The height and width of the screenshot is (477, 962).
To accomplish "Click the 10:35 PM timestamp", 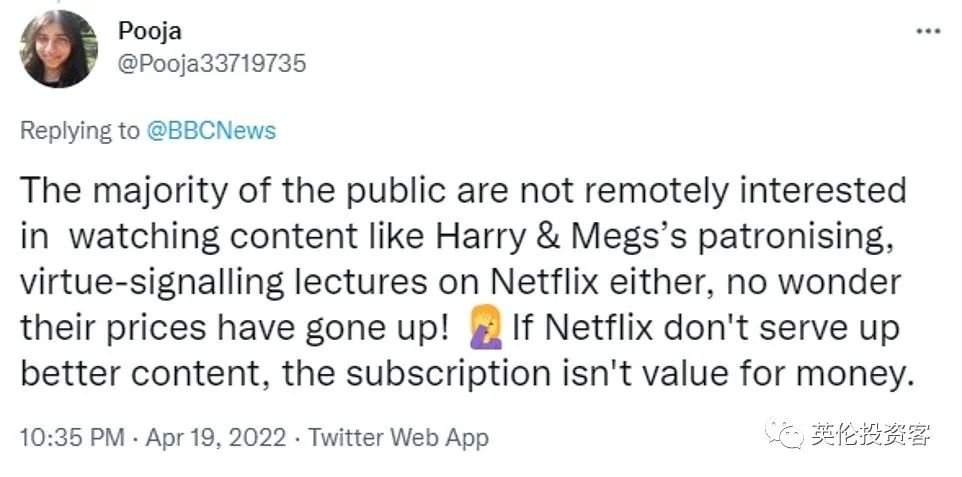I will coord(72,437).
